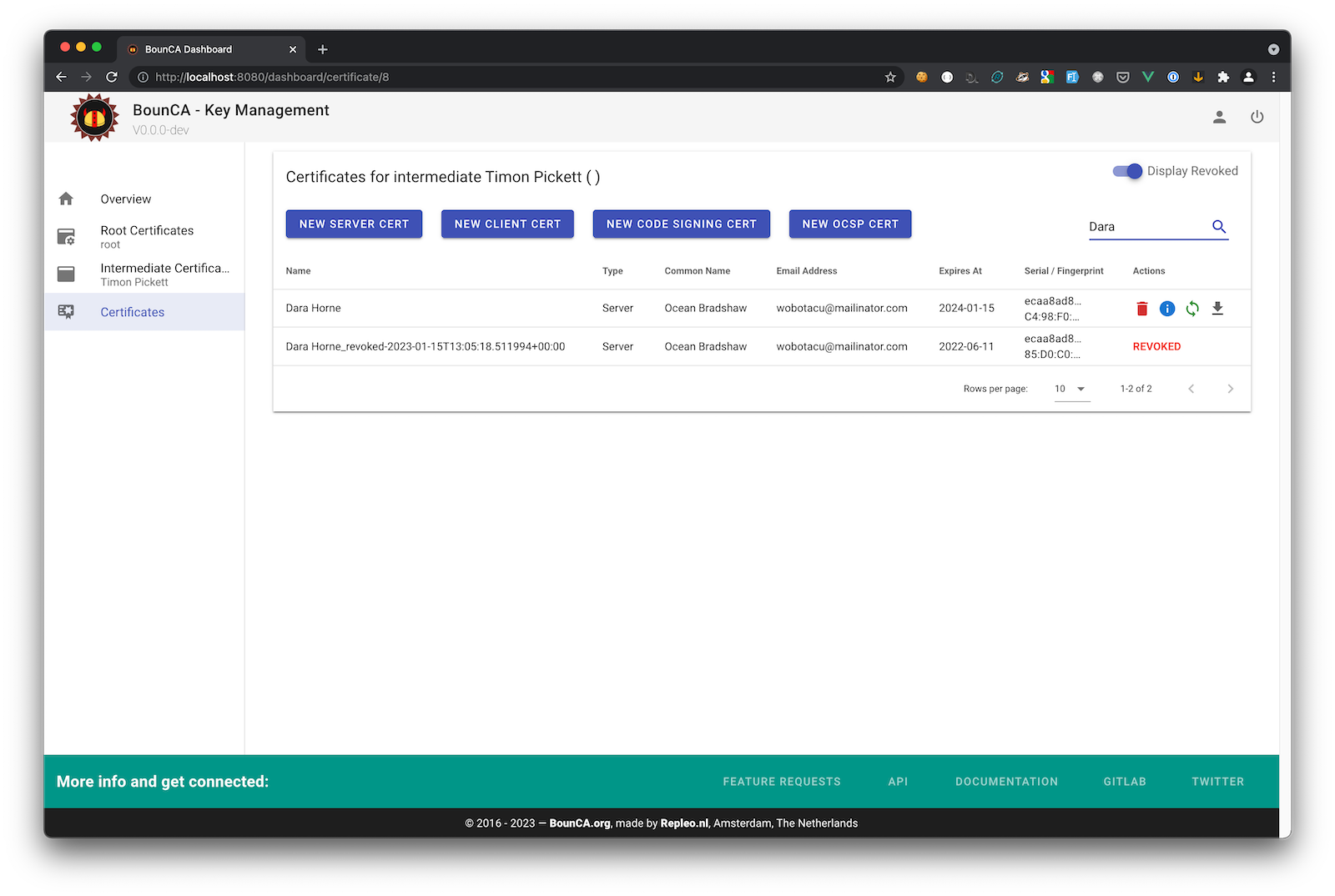The height and width of the screenshot is (896, 1335).
Task: Open the Chrome three-dot menu
Action: click(1273, 77)
